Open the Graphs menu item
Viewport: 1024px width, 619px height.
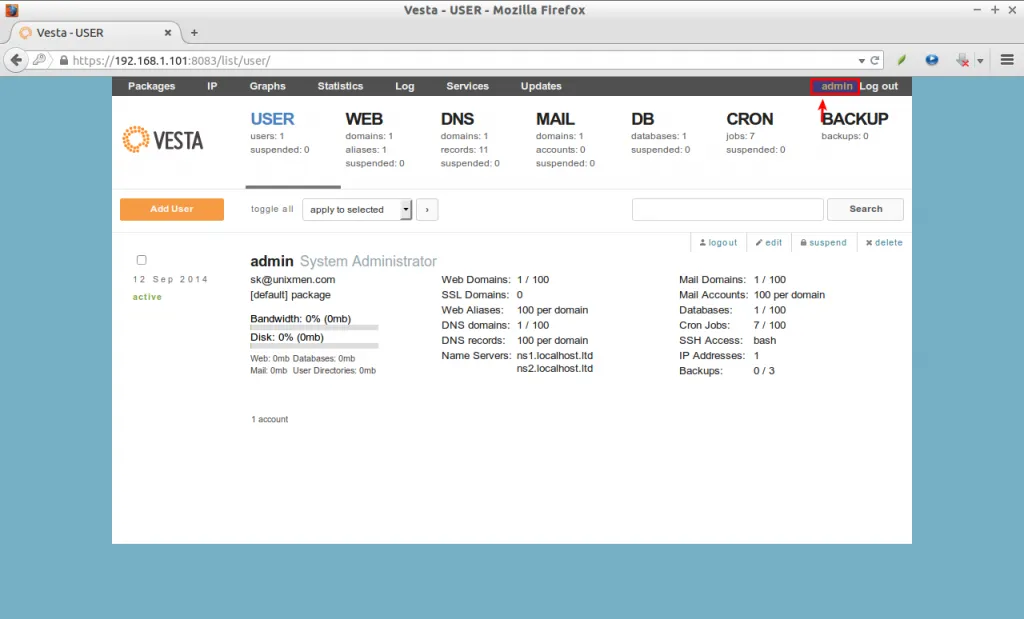[x=268, y=86]
